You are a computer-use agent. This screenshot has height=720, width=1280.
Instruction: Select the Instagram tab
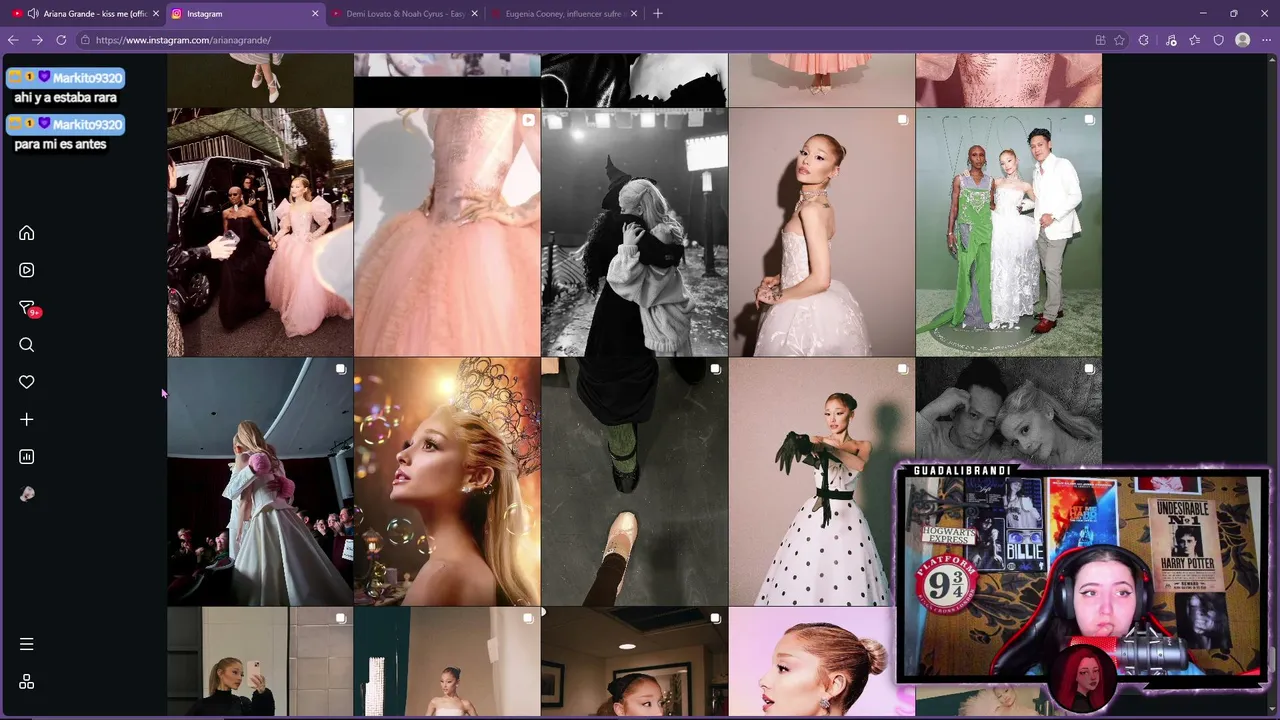(244, 14)
